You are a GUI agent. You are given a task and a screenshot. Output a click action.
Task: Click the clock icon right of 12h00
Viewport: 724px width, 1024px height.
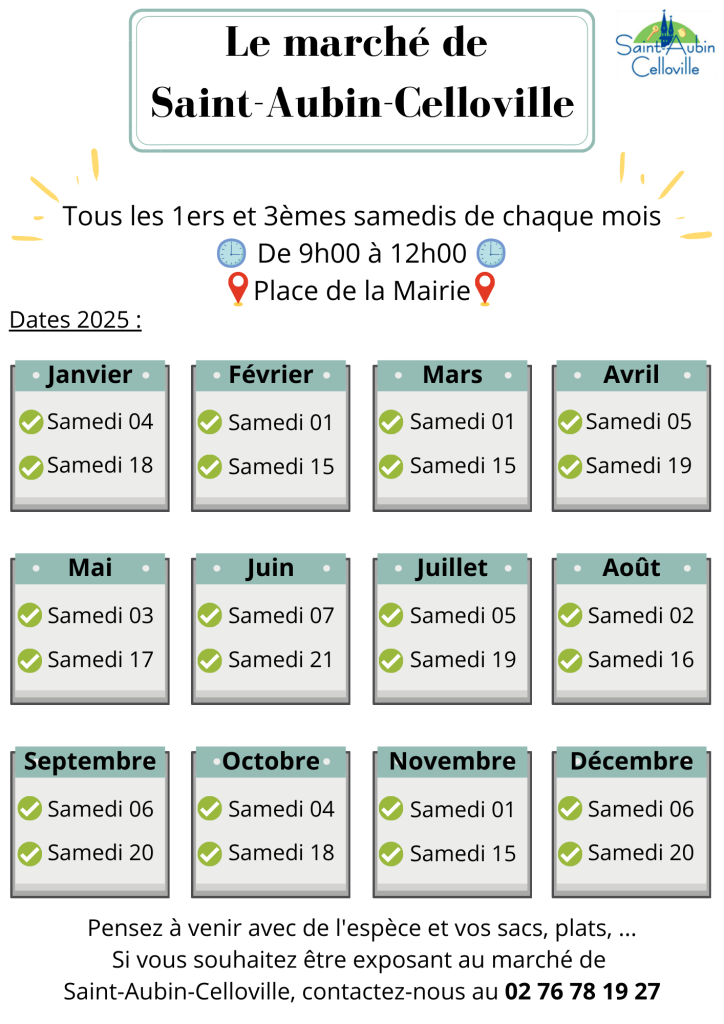(491, 253)
